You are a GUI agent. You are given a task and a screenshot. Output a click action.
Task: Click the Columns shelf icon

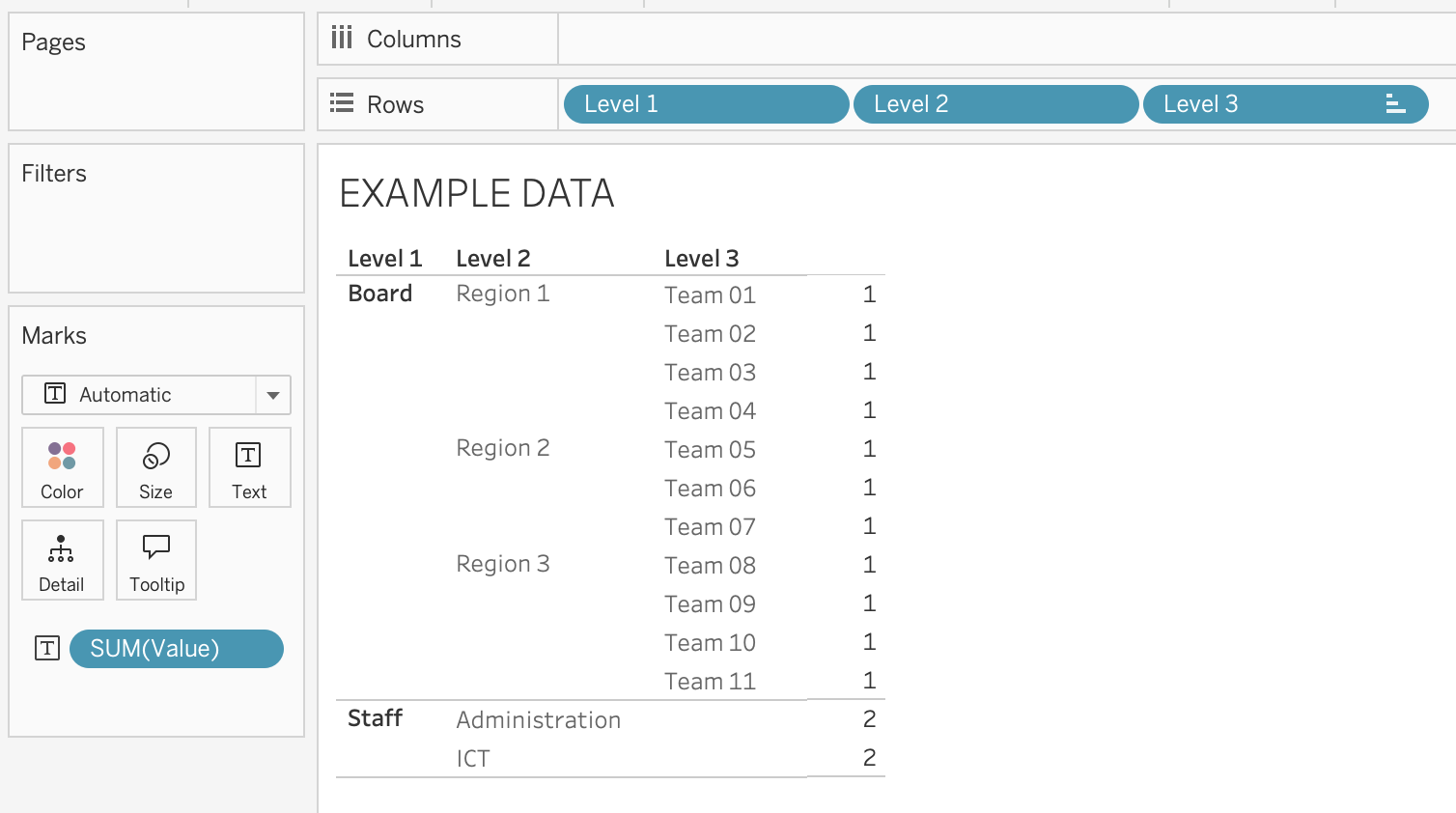click(x=342, y=39)
